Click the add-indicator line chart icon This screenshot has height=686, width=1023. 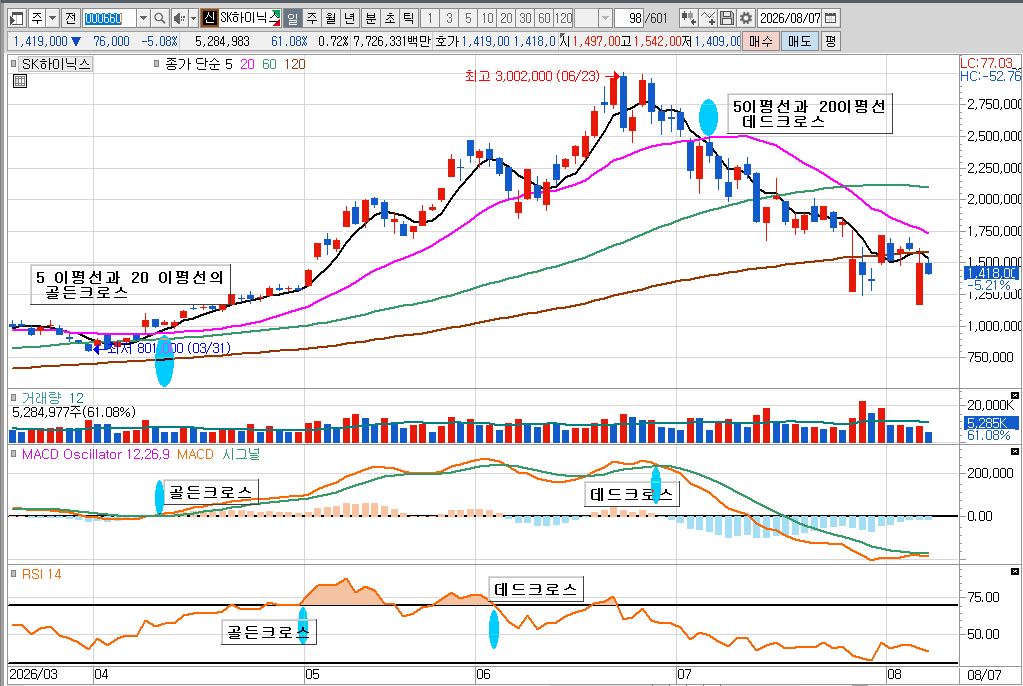(x=708, y=18)
